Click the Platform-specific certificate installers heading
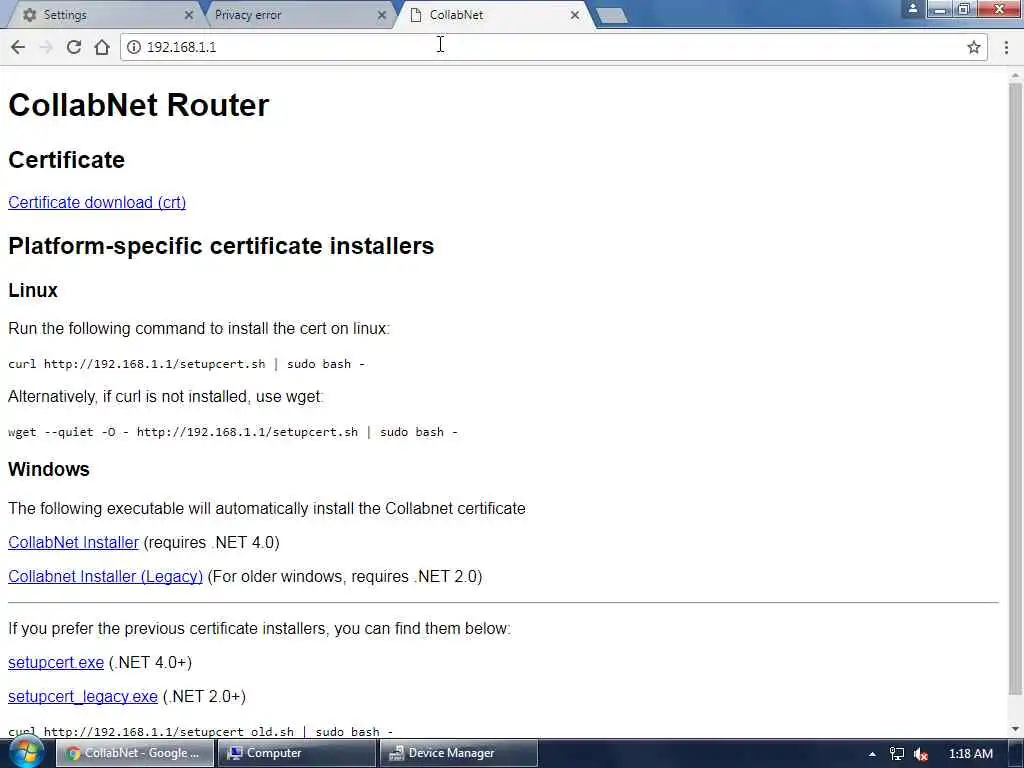The image size is (1024, 768). tap(221, 246)
